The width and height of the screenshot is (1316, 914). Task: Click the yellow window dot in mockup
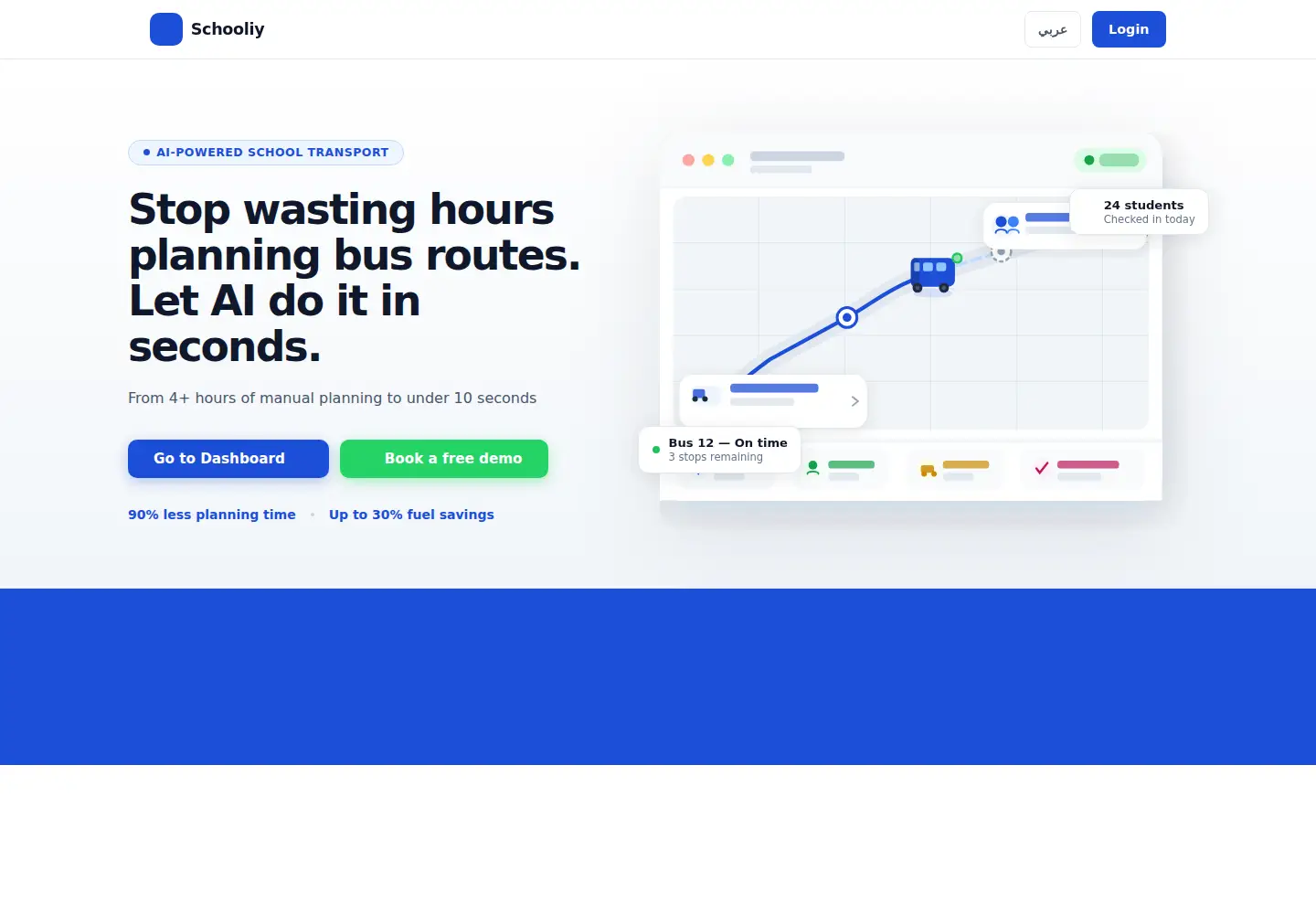(708, 160)
